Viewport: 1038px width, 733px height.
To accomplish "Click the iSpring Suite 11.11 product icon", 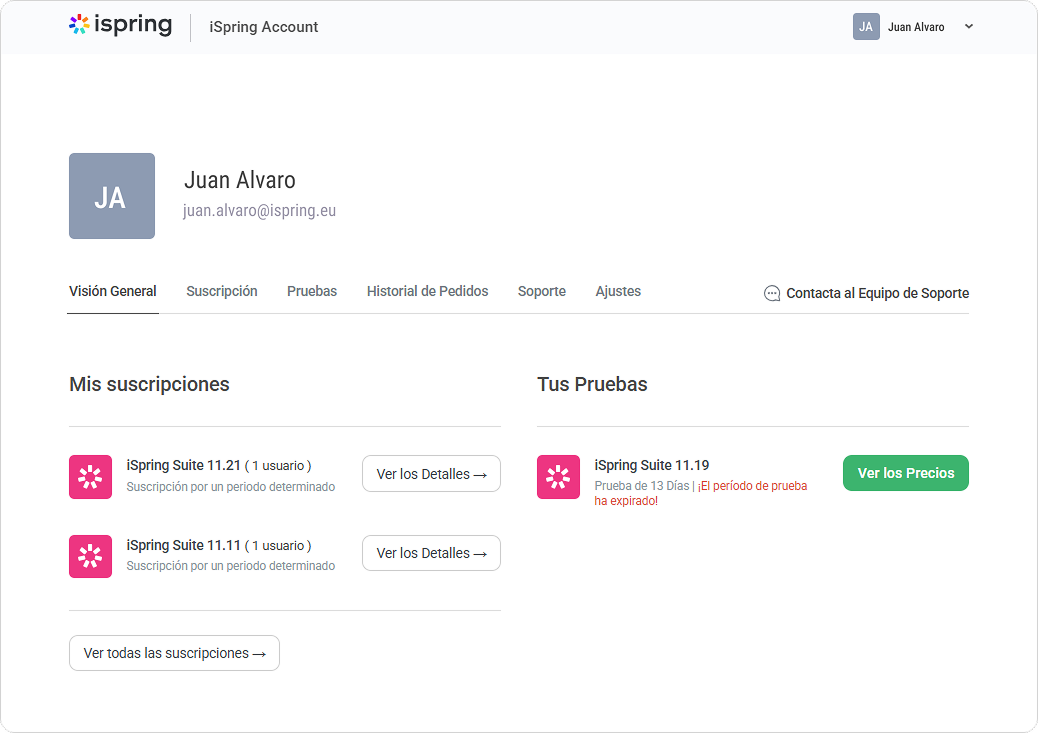I will [91, 556].
